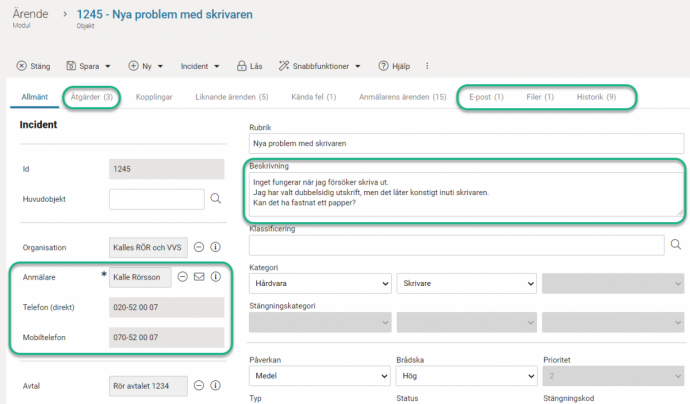Click the info icon next to Anmälare
The image size is (690, 404).
click(x=215, y=277)
